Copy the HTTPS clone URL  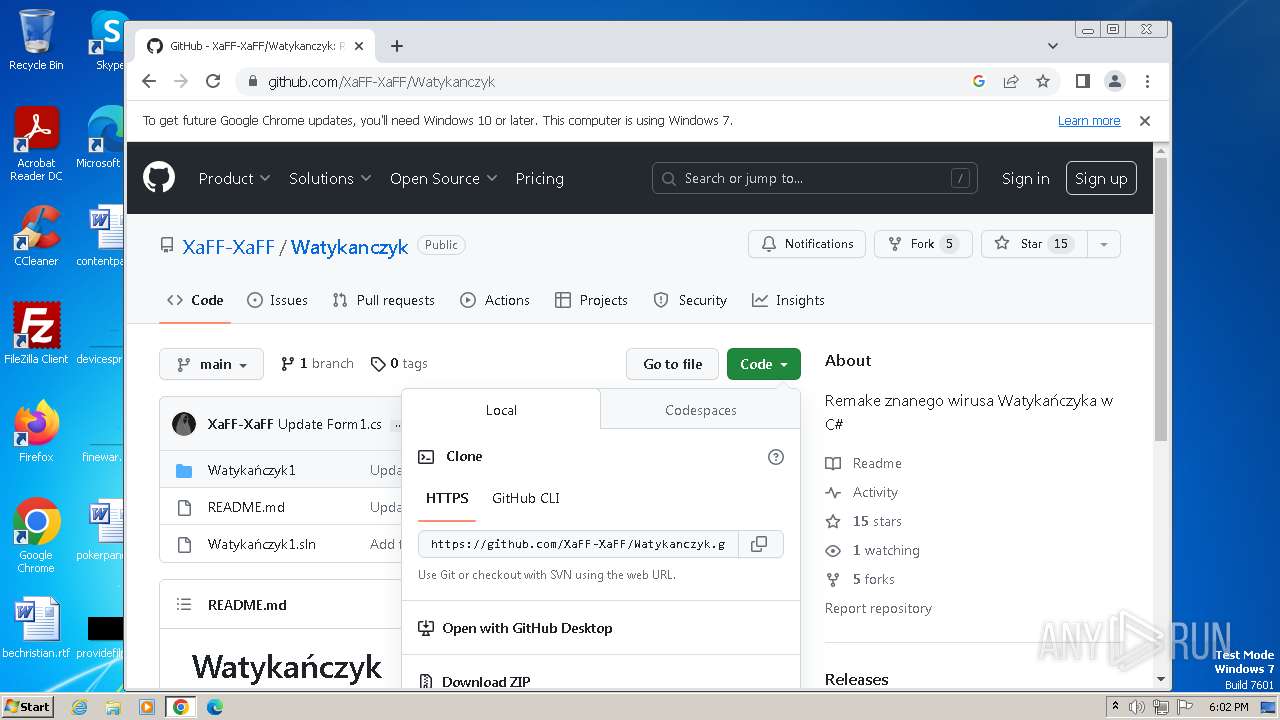(x=760, y=544)
